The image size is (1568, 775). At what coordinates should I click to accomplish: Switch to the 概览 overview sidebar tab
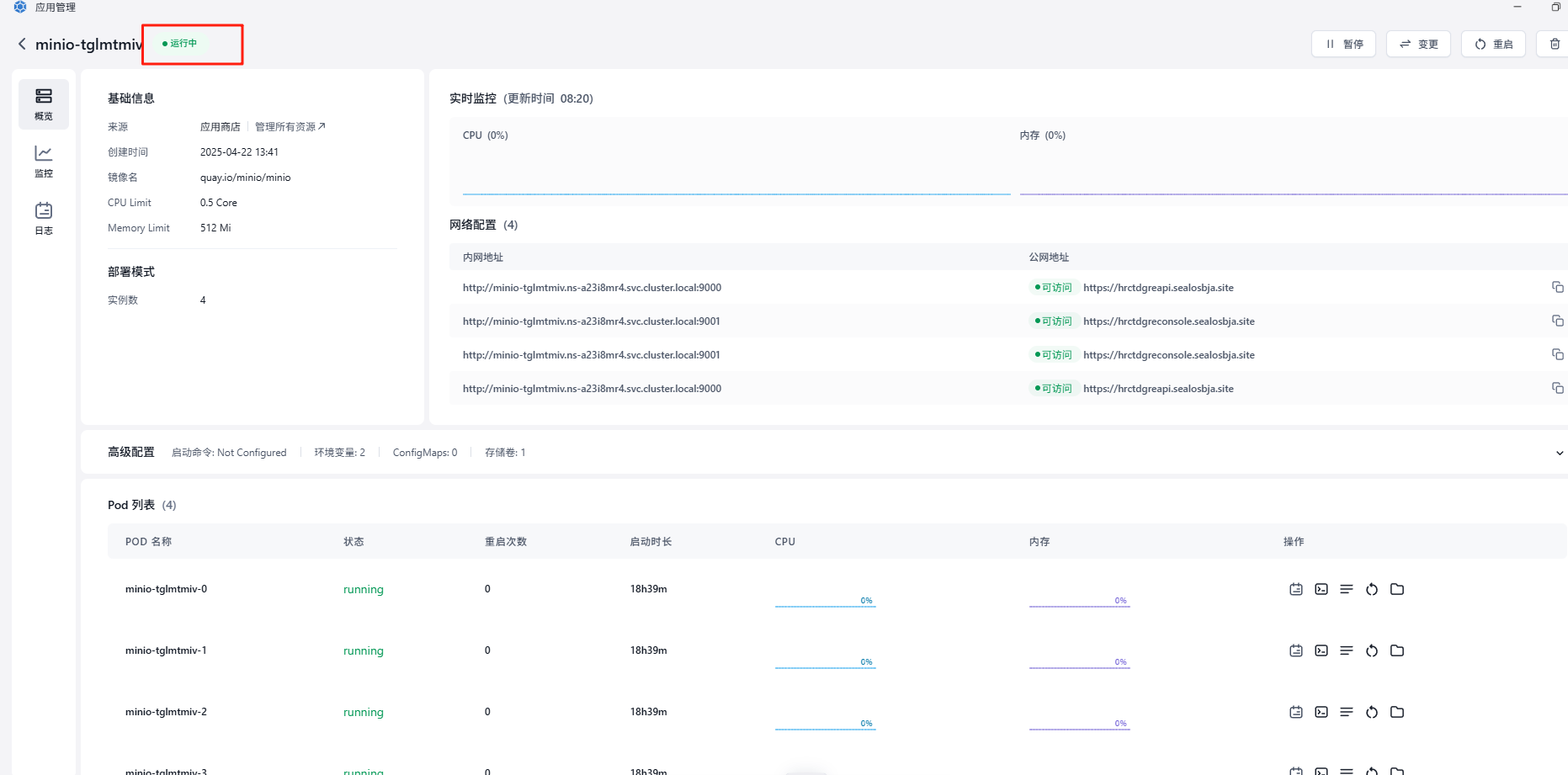point(44,104)
